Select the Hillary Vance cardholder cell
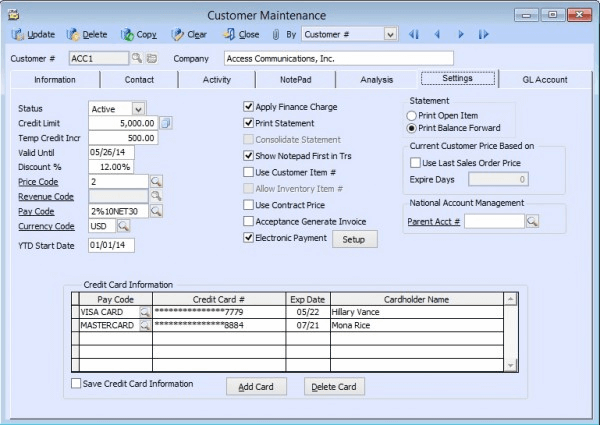This screenshot has height=425, width=600. click(x=417, y=312)
